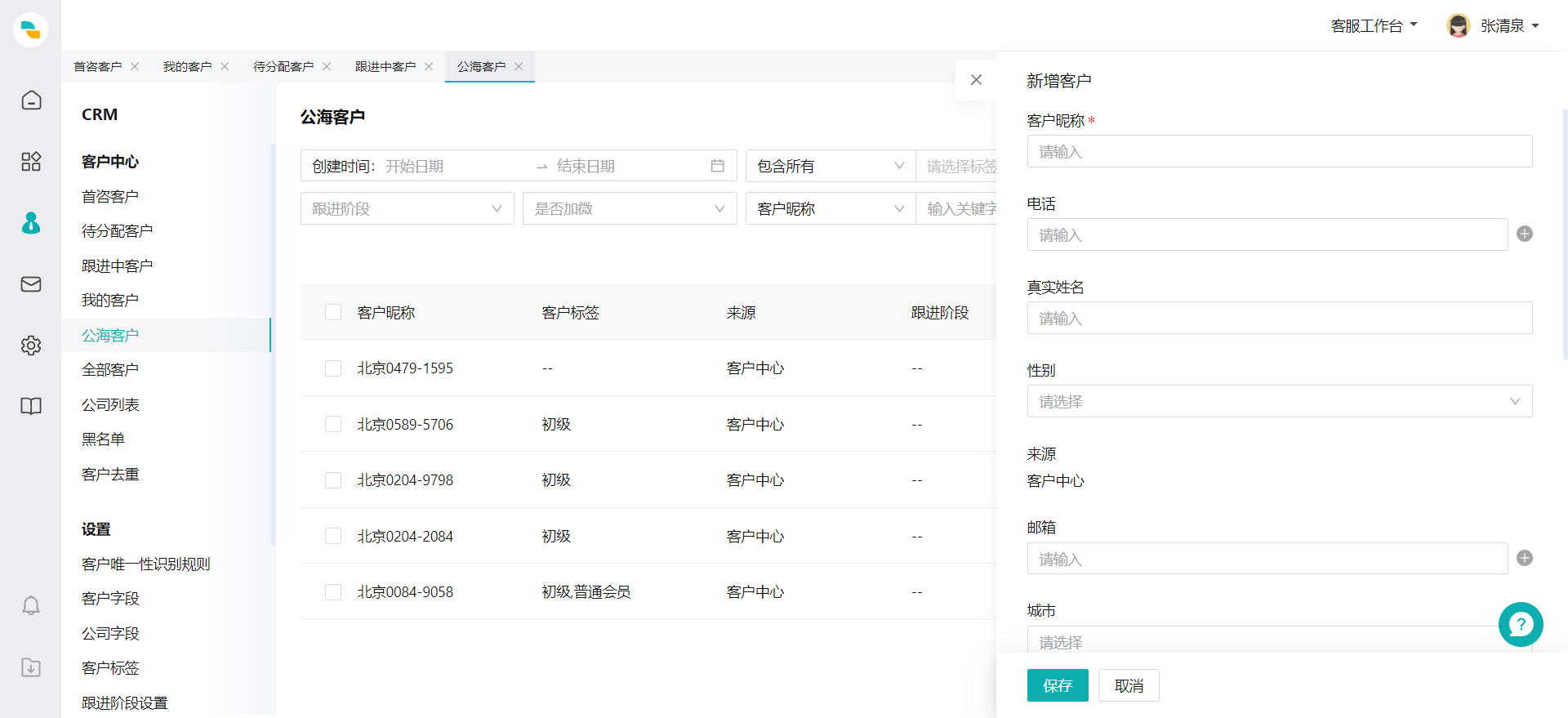
Task: Open the settings gear icon in sidebar
Action: click(31, 345)
